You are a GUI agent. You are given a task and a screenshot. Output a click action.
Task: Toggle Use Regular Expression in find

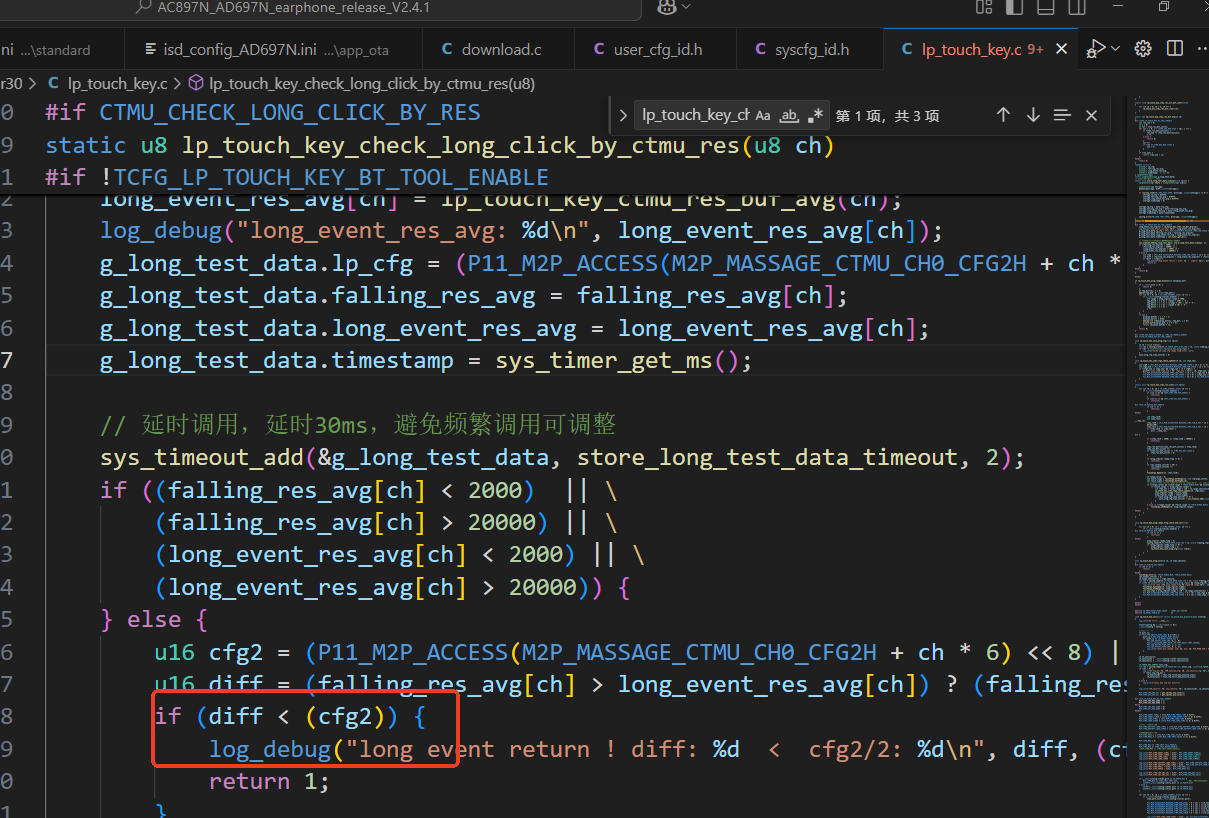point(815,115)
